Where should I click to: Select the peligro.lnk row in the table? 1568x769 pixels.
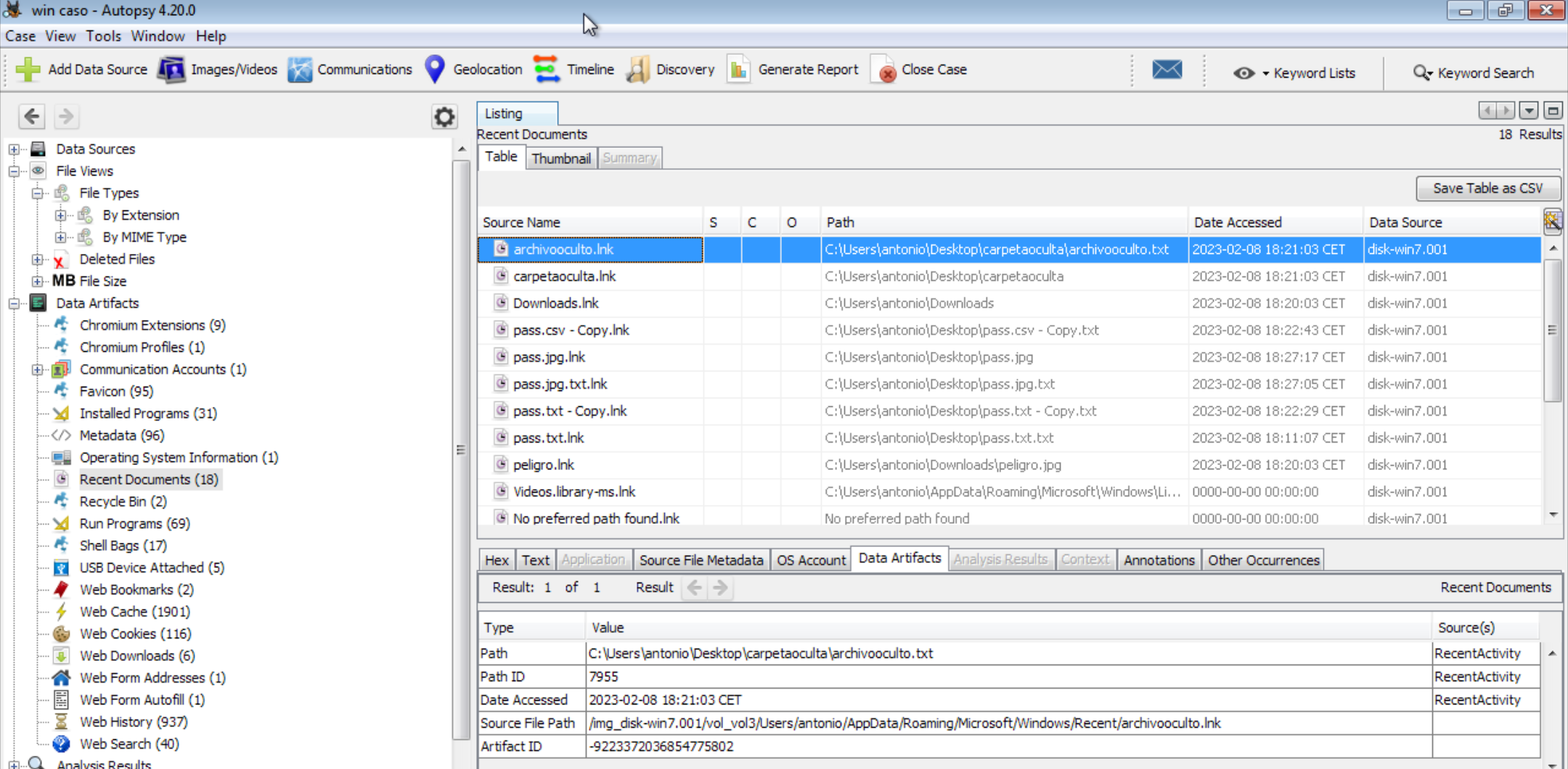point(544,465)
